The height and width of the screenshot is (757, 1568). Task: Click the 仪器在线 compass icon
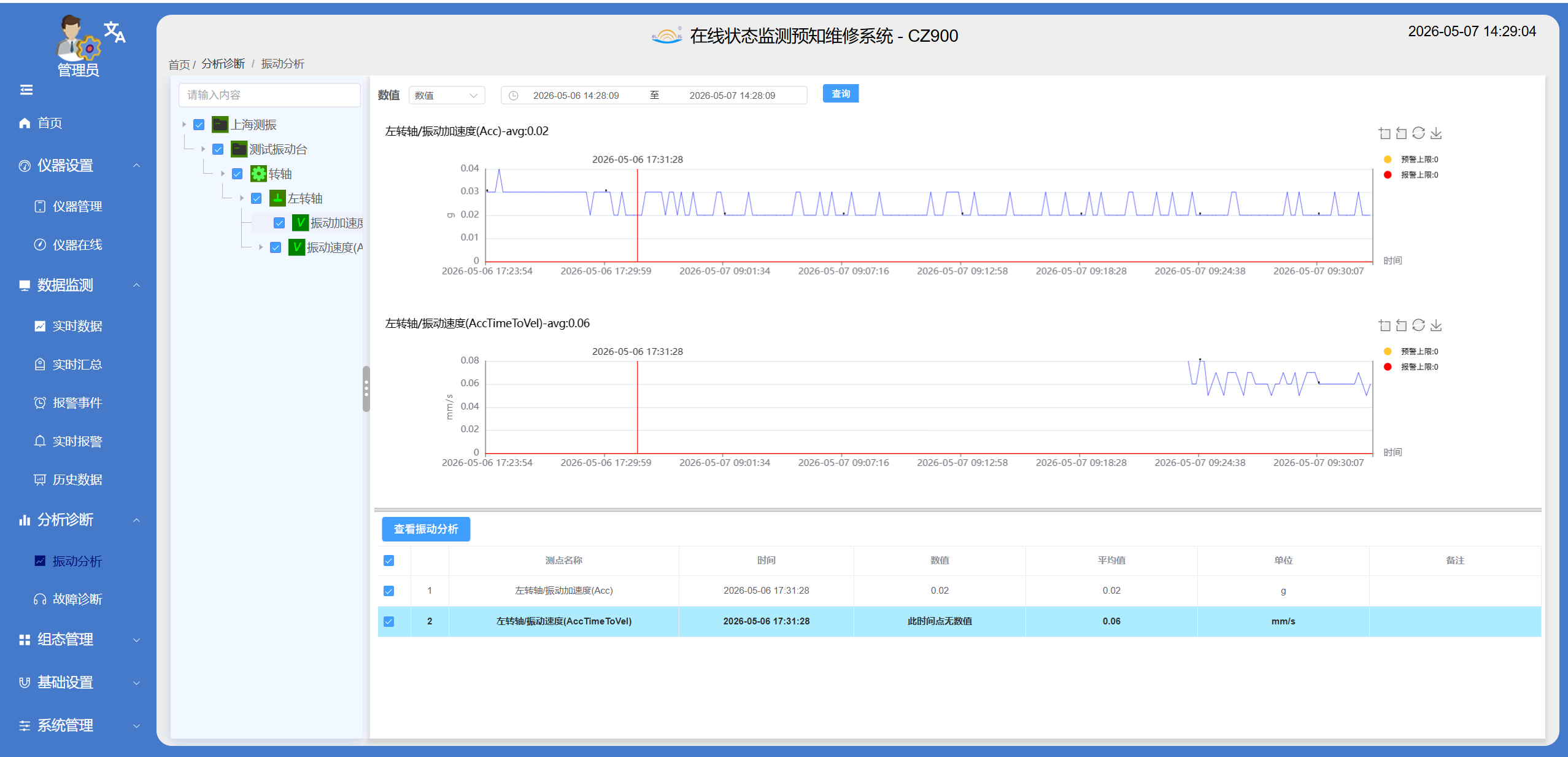click(40, 244)
